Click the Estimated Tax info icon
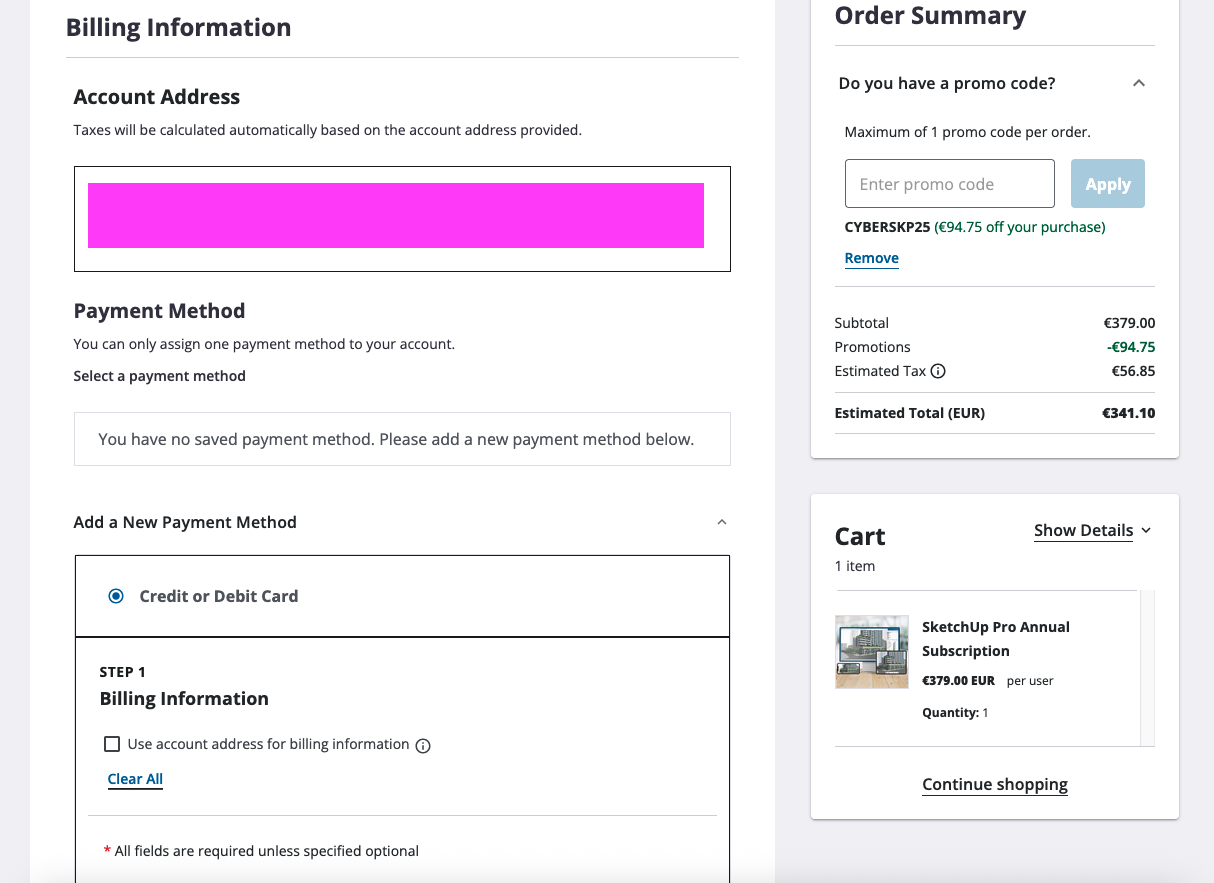Image resolution: width=1214 pixels, height=883 pixels. point(938,371)
